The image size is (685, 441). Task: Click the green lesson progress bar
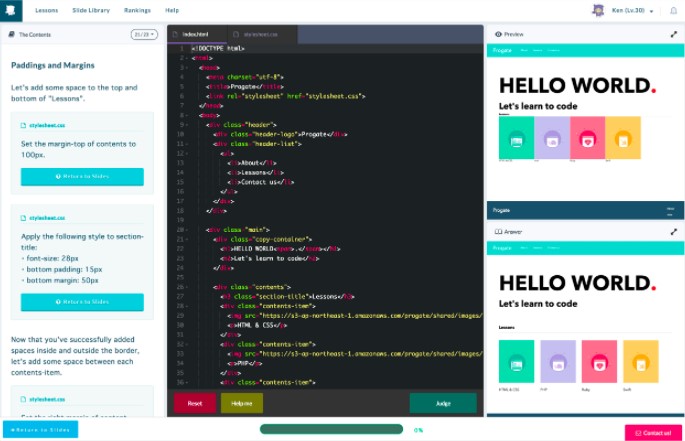[x=332, y=429]
